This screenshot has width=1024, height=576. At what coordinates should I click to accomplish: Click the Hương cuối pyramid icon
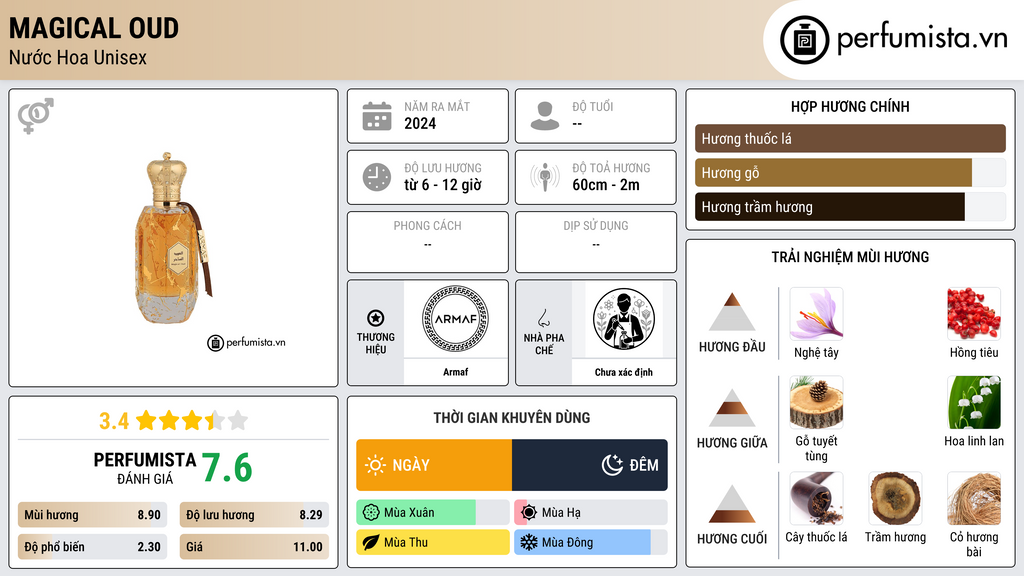[732, 504]
